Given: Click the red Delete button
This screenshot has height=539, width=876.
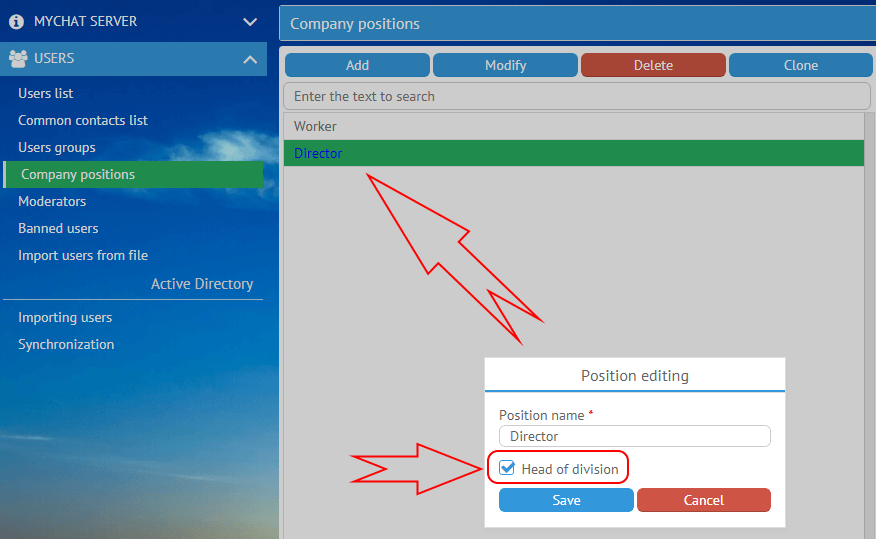Looking at the screenshot, I should coord(653,65).
